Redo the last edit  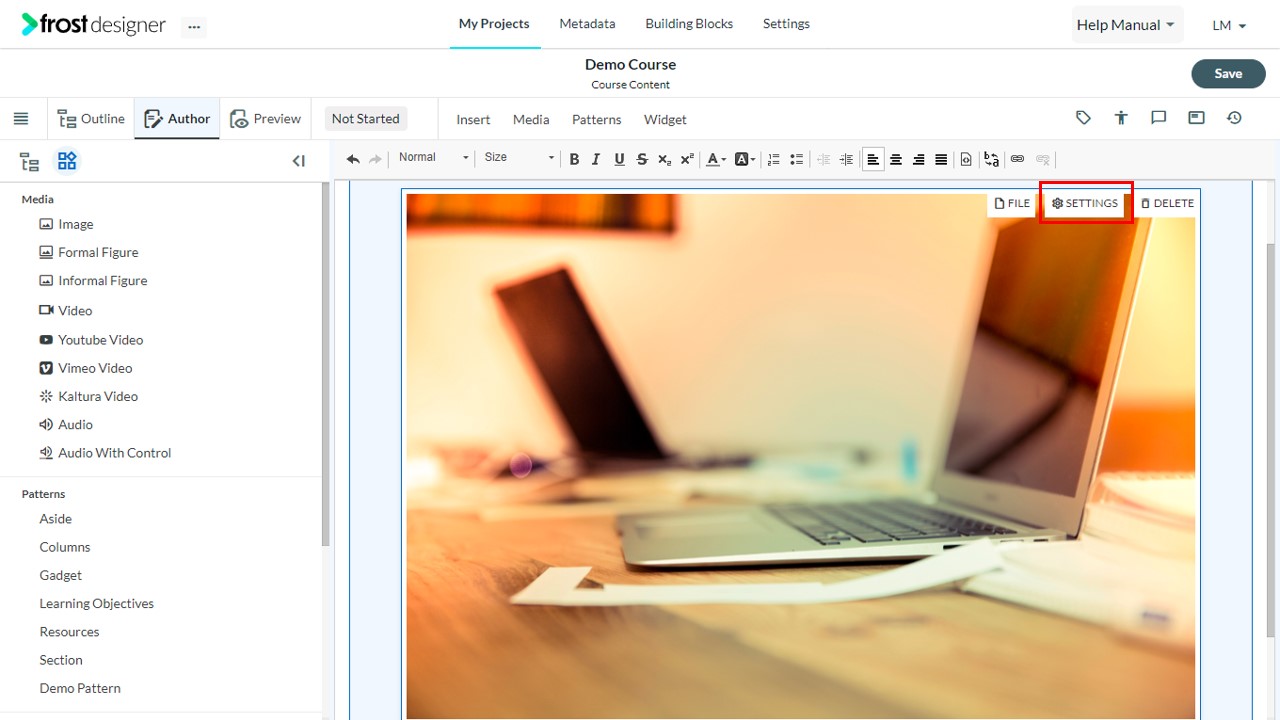tap(376, 159)
